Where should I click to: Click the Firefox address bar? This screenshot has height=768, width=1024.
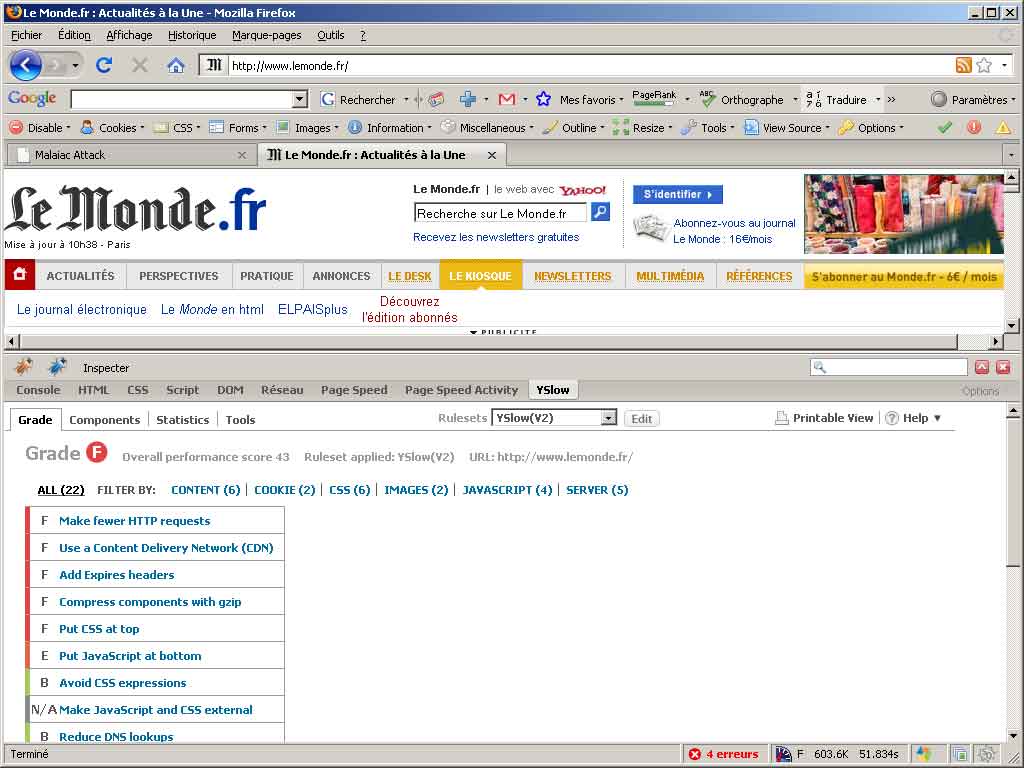pyautogui.click(x=588, y=65)
